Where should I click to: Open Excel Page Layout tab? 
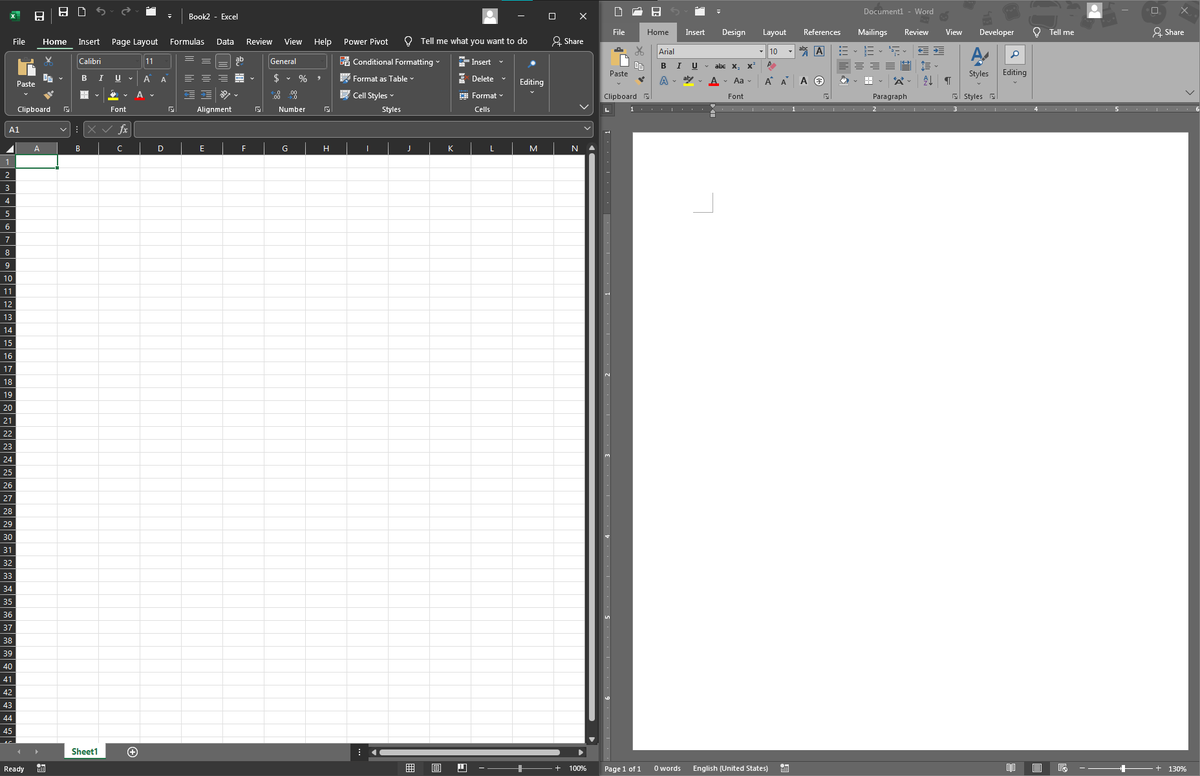click(134, 41)
